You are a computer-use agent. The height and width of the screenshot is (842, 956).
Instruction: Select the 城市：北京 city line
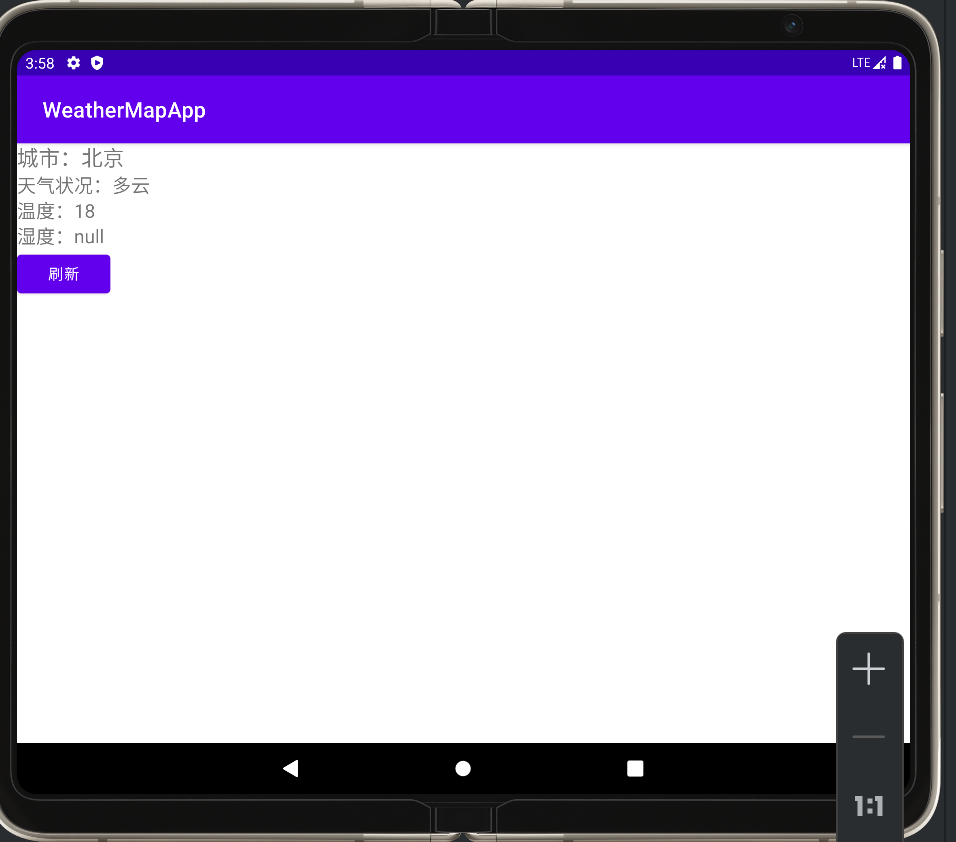pos(70,158)
